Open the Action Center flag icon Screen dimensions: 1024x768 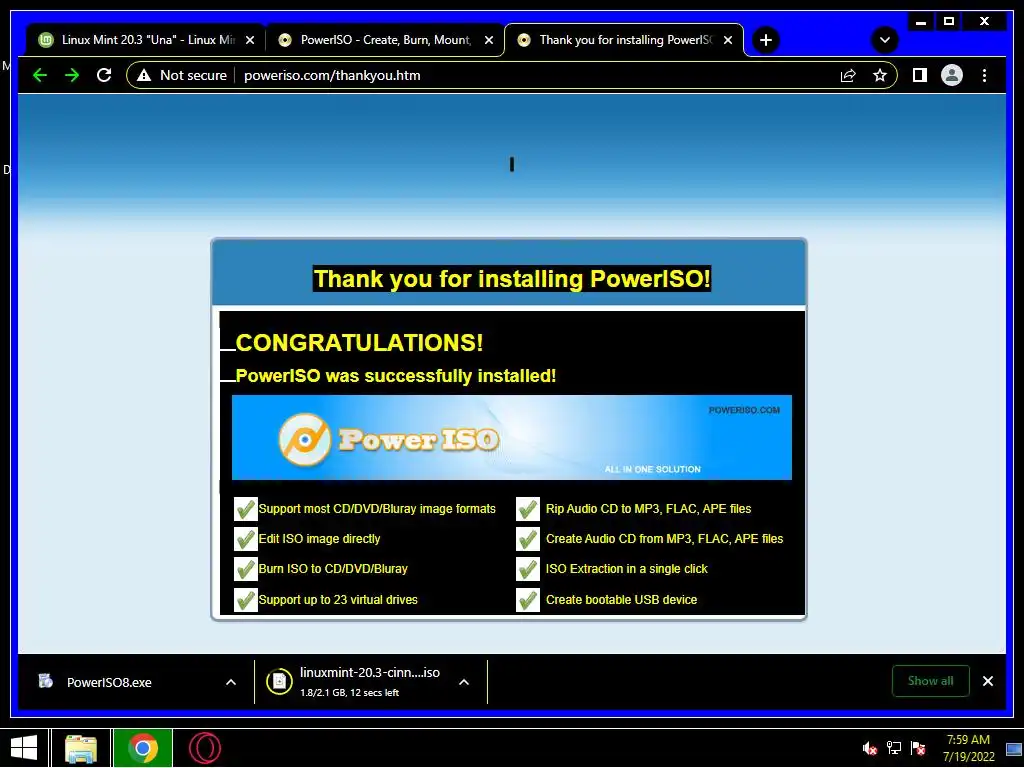point(918,748)
